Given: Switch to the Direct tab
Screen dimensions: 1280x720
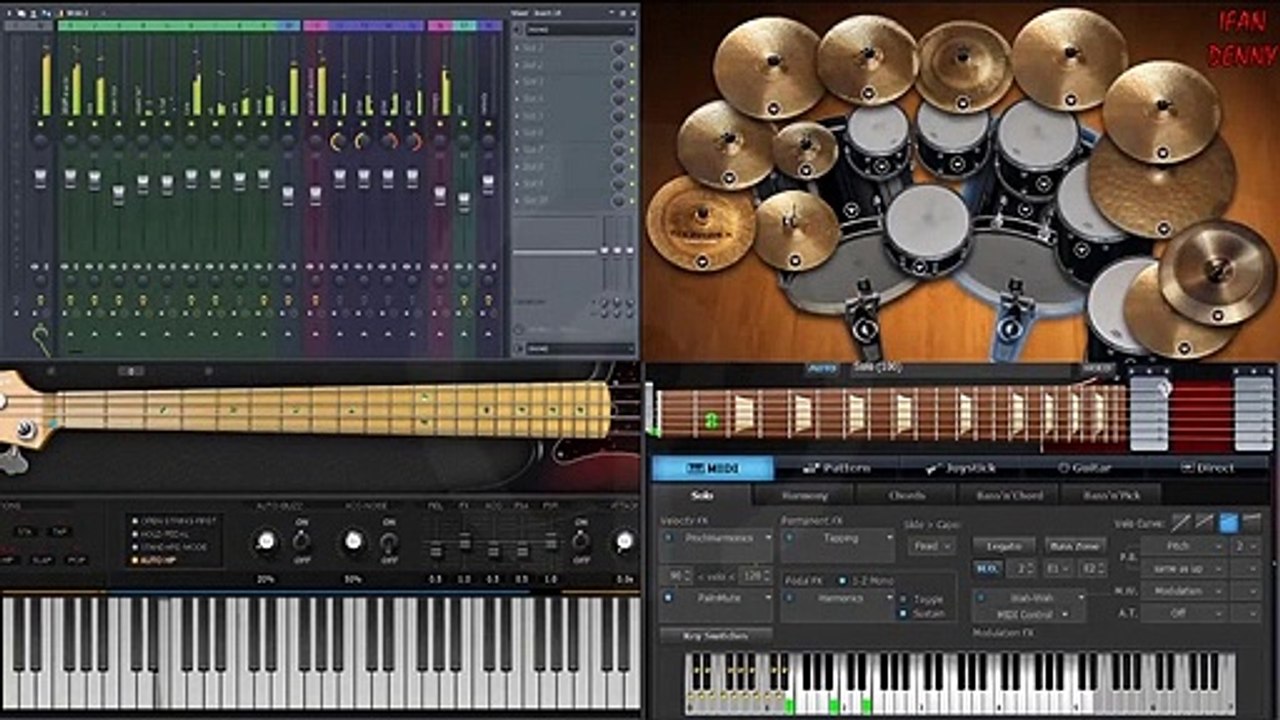Looking at the screenshot, I should (1207, 468).
